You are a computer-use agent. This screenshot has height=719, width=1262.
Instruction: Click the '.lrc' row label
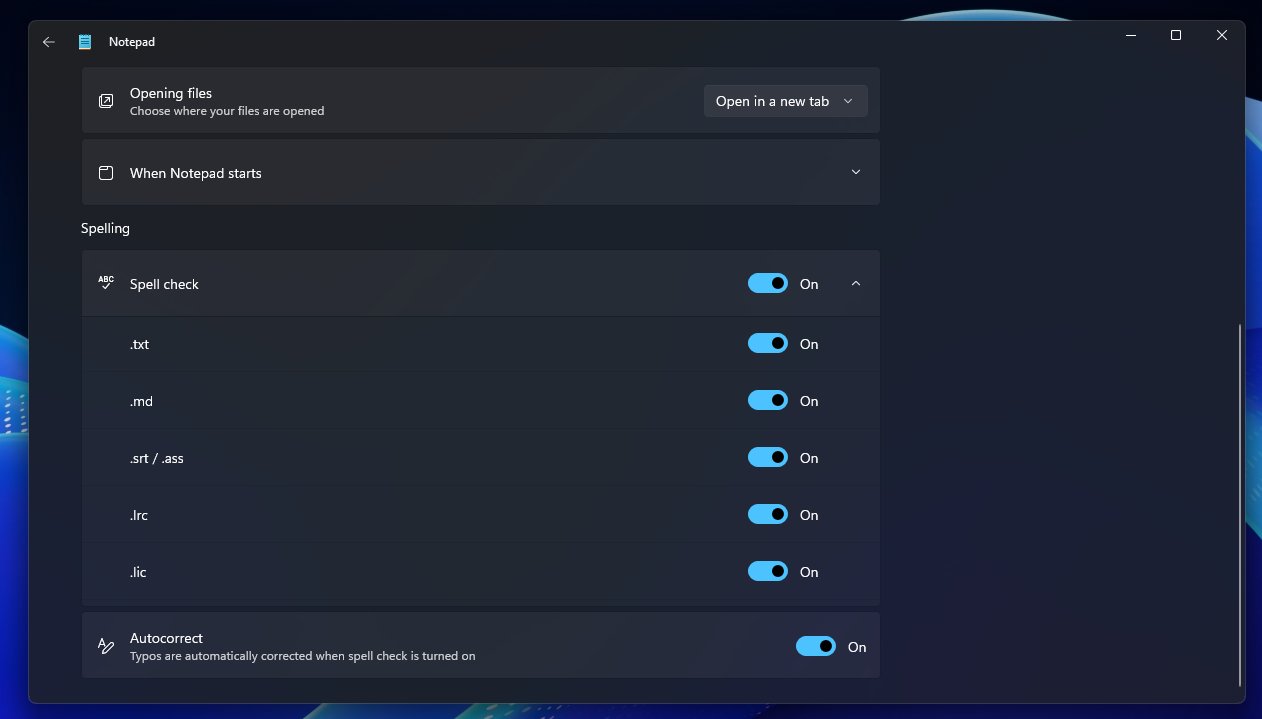[139, 515]
